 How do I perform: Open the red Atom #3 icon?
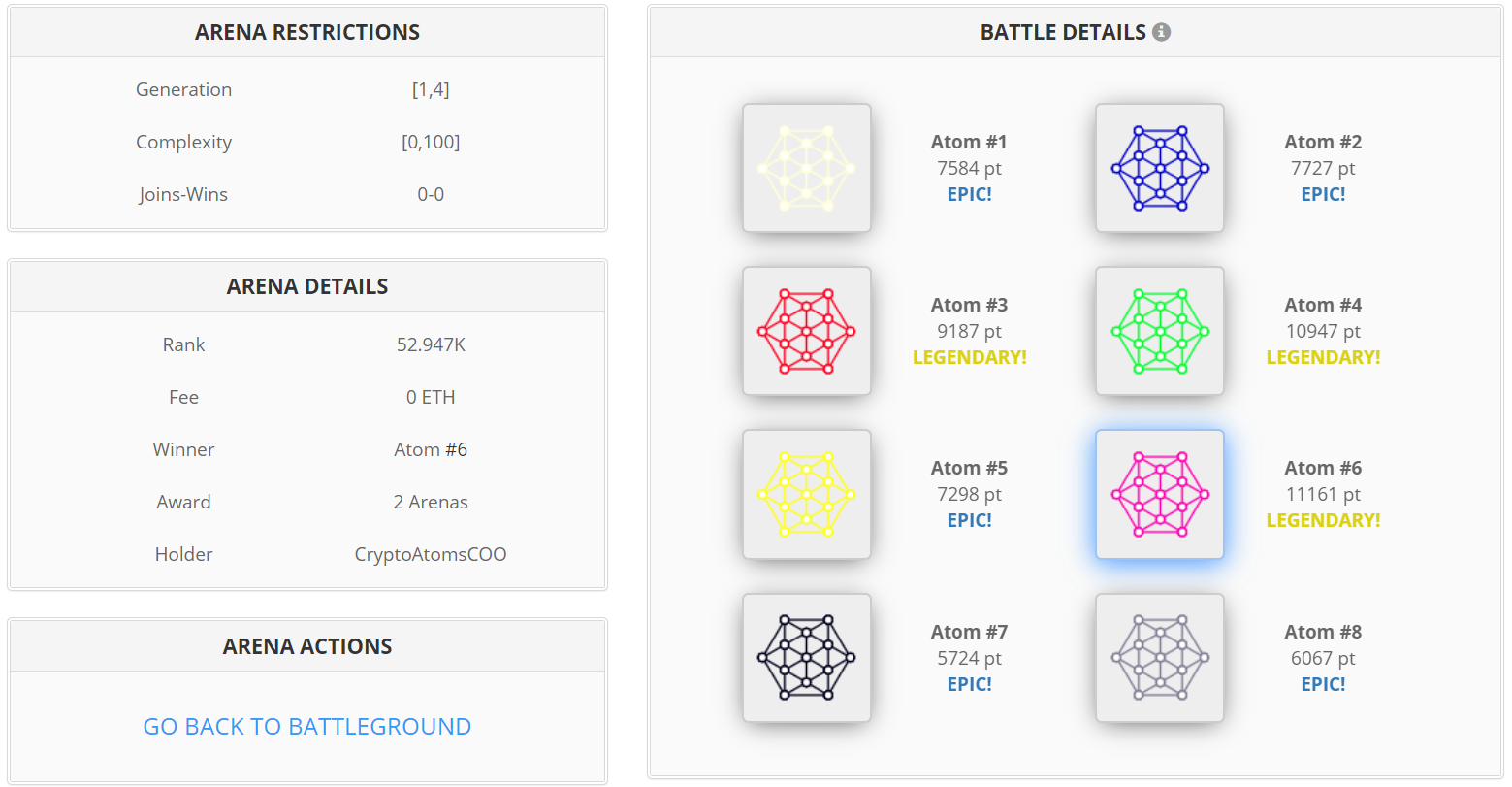[x=807, y=331]
